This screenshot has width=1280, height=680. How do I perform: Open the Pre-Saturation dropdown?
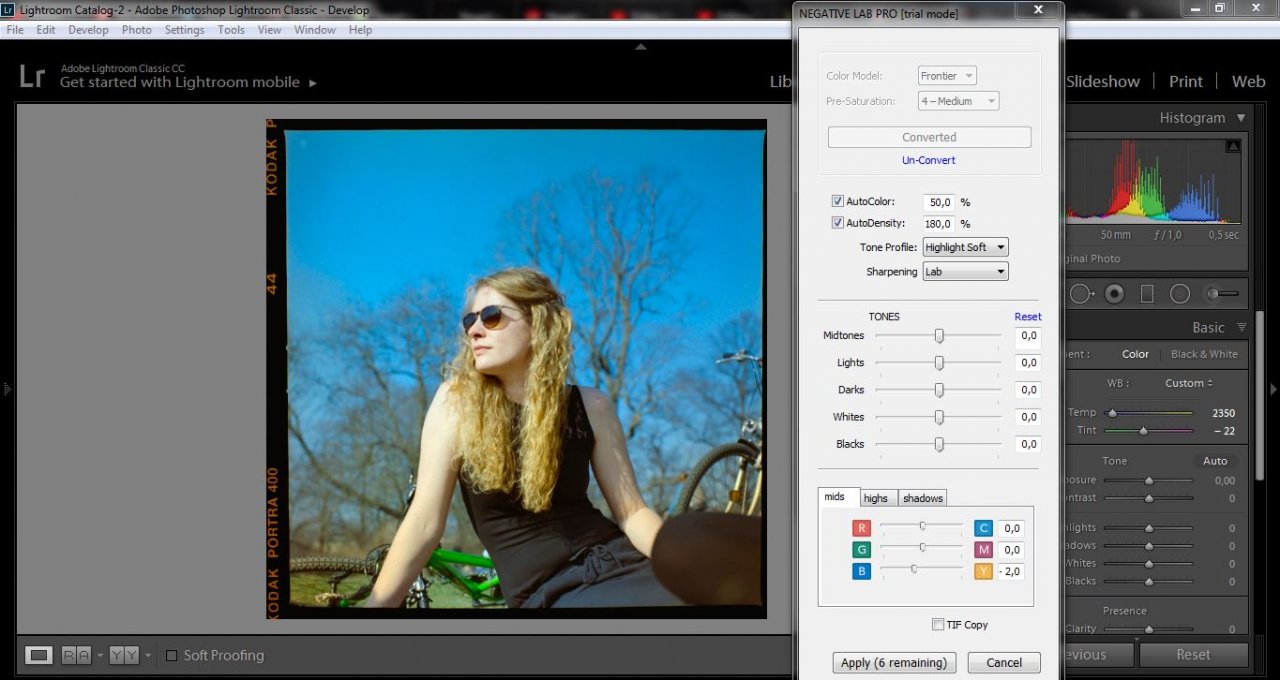pyautogui.click(x=958, y=101)
